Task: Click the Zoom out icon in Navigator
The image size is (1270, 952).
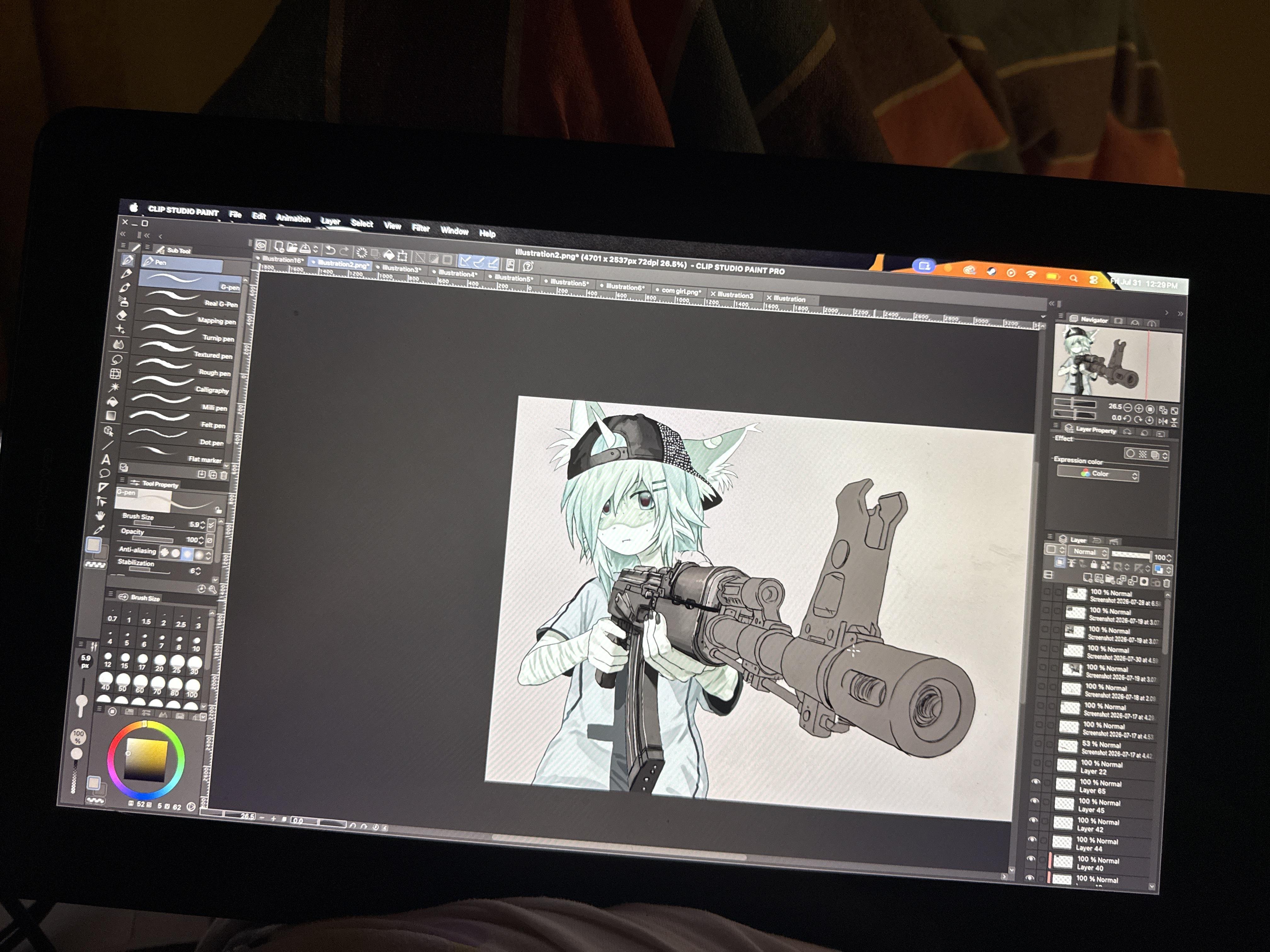Action: (1128, 407)
